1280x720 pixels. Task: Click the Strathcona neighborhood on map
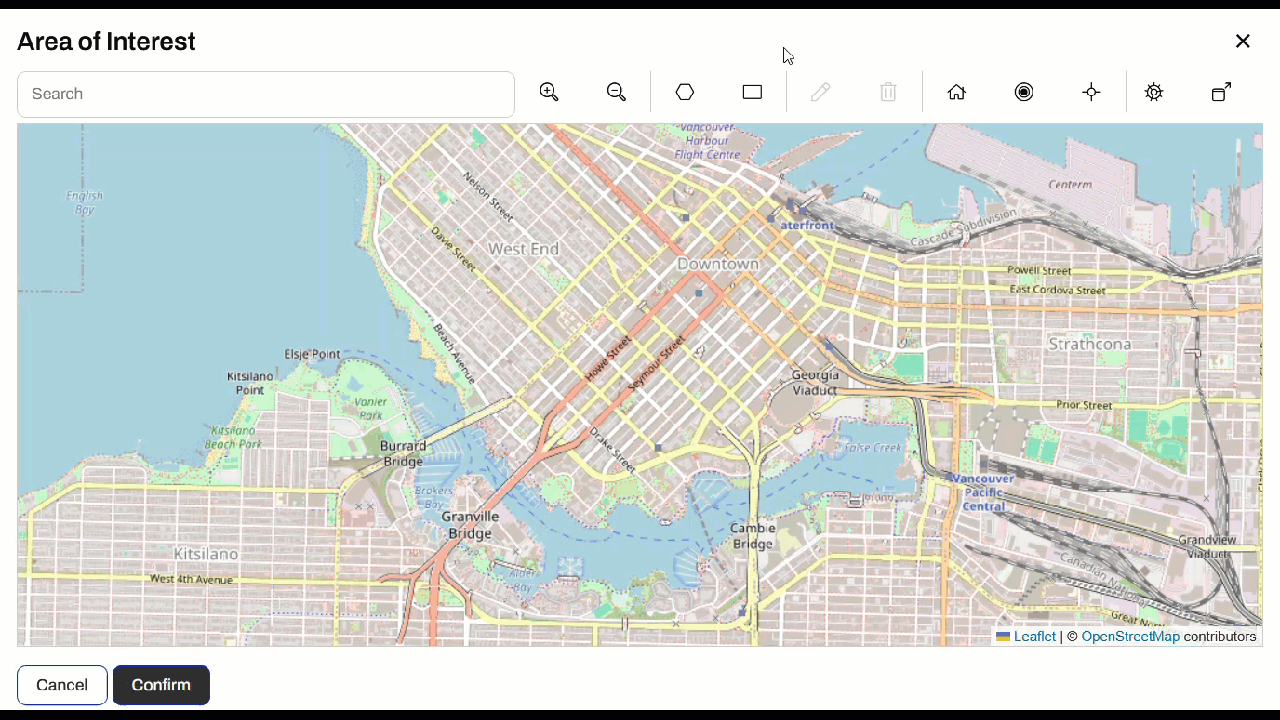click(1089, 344)
